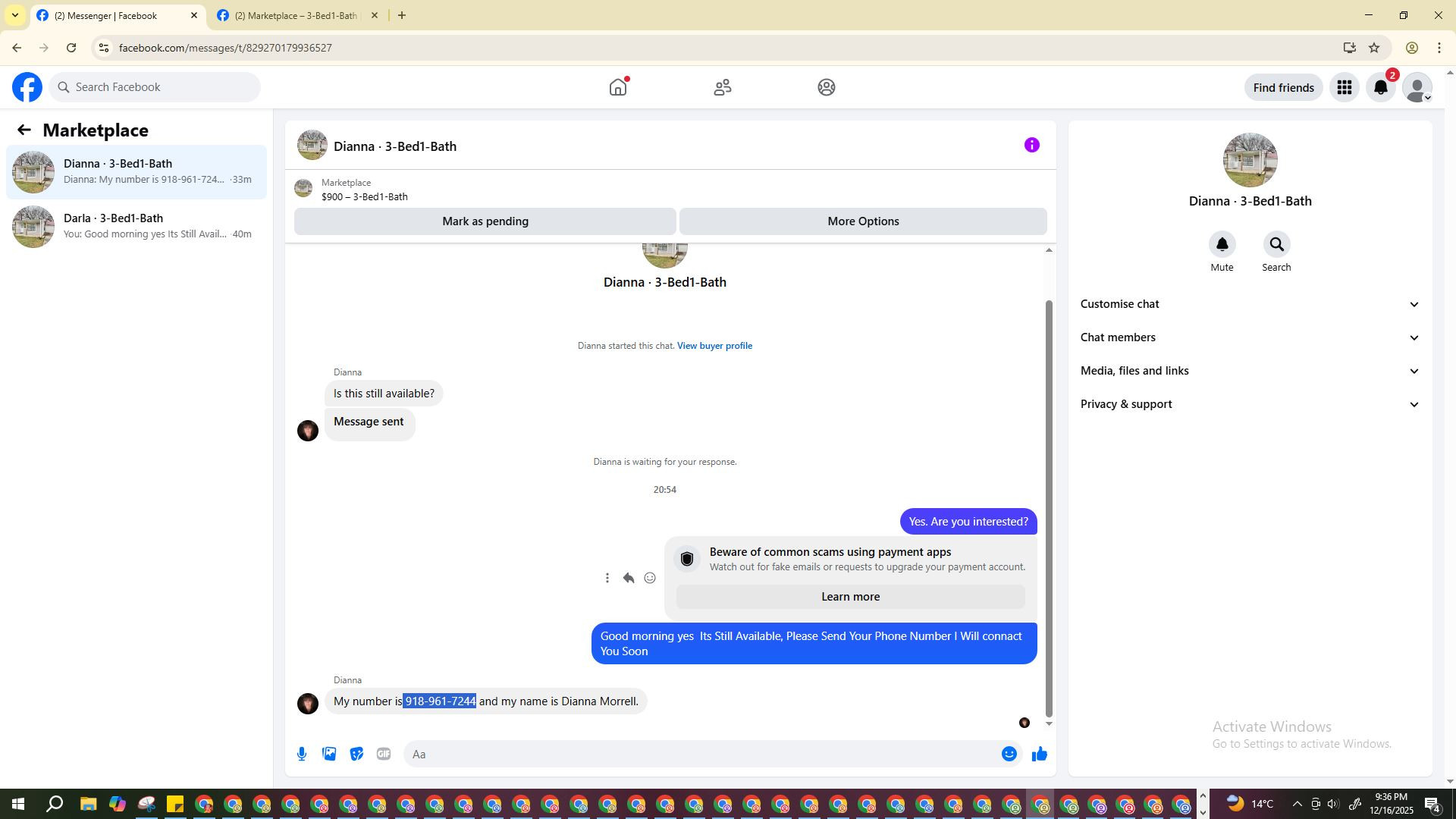Viewport: 1456px width, 819px height.
Task: Open the notifications bell
Action: click(1381, 87)
